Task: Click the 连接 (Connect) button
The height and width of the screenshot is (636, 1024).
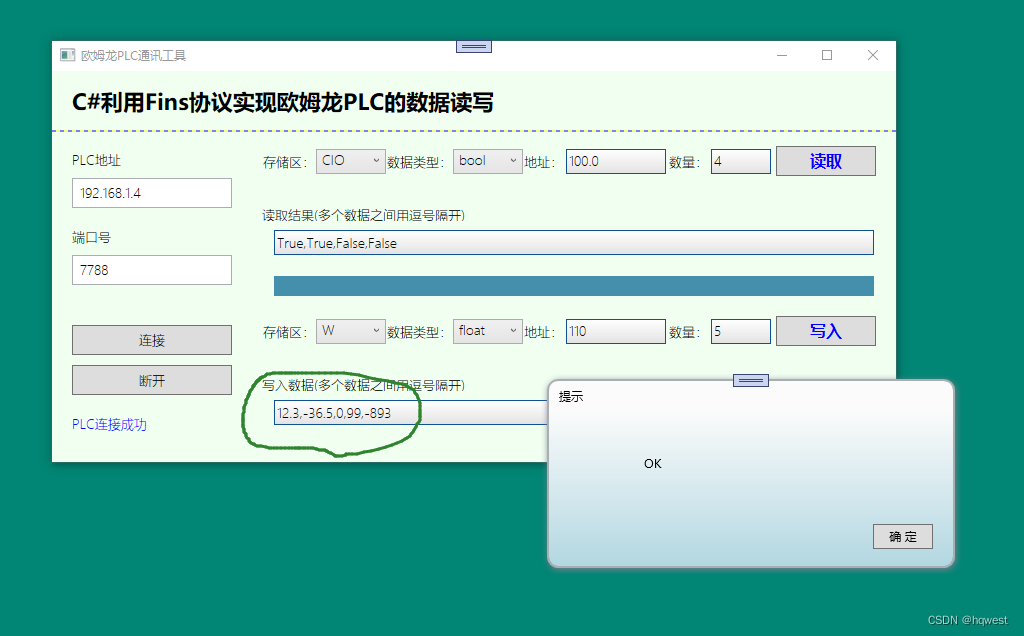Action: (x=152, y=340)
